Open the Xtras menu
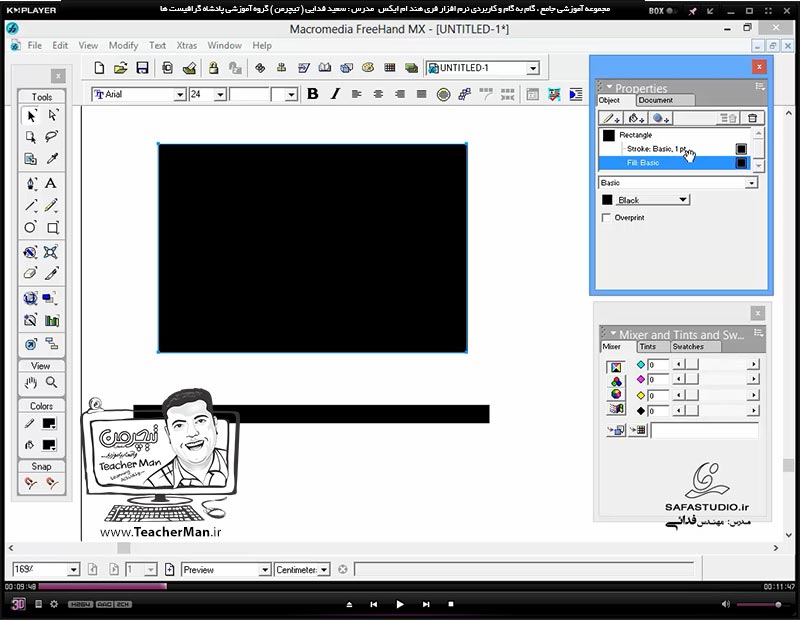Viewport: 800px width, 621px height. click(187, 45)
